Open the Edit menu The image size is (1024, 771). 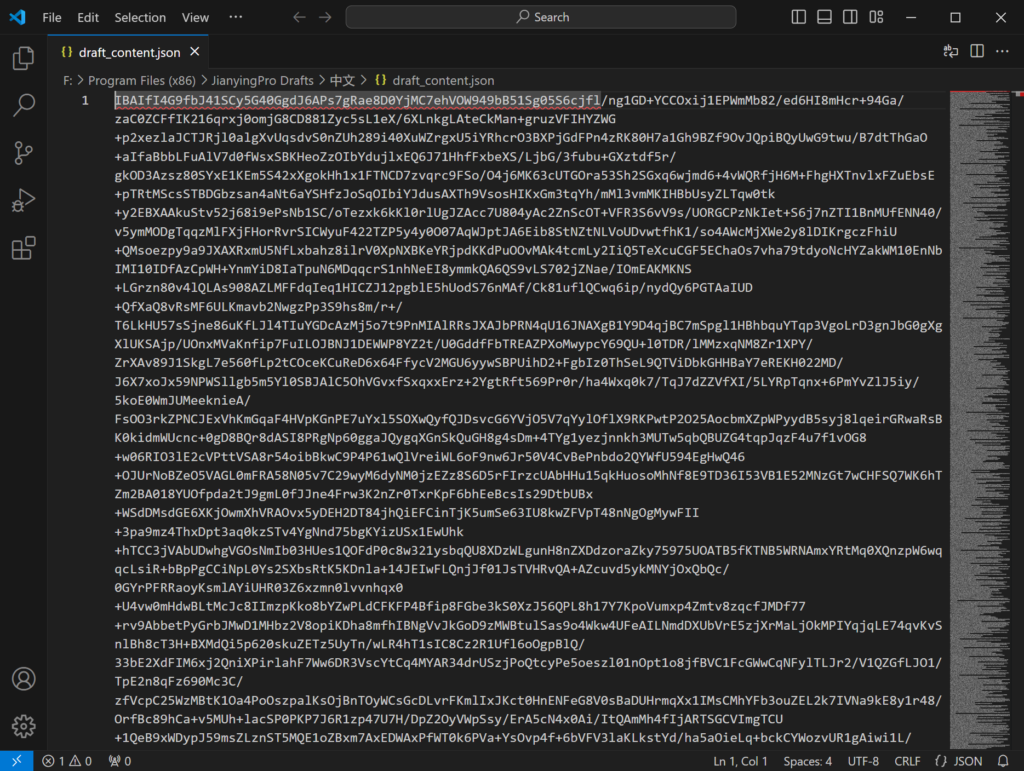point(88,17)
